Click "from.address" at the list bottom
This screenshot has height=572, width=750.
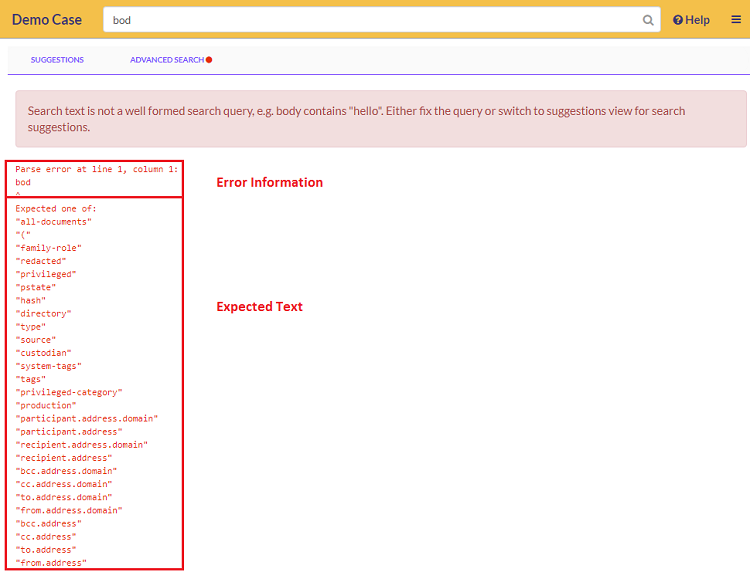point(51,563)
